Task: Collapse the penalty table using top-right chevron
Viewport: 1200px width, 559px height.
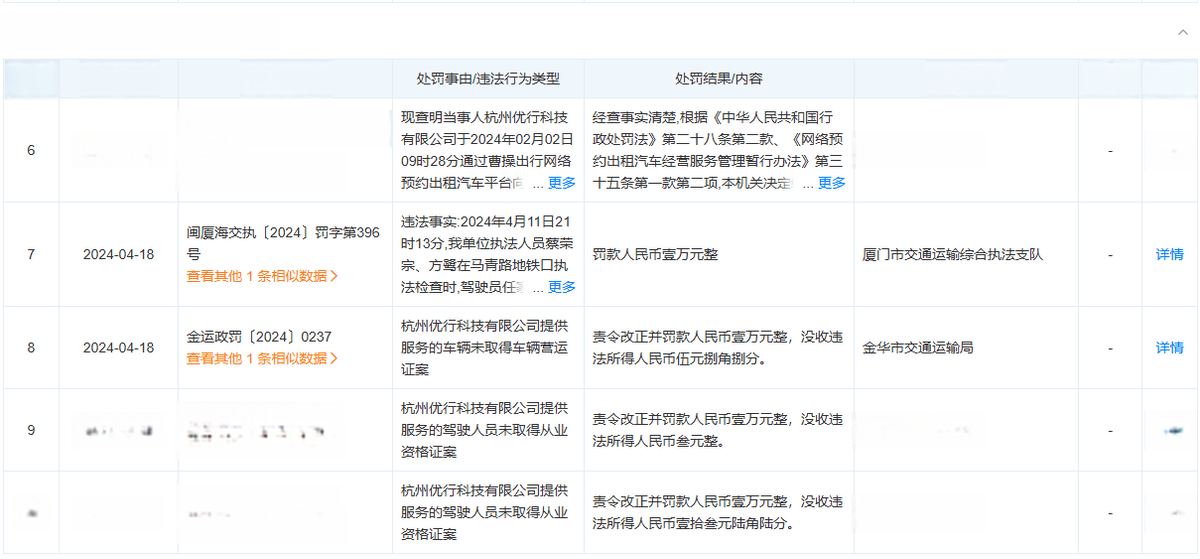Action: [x=1183, y=32]
